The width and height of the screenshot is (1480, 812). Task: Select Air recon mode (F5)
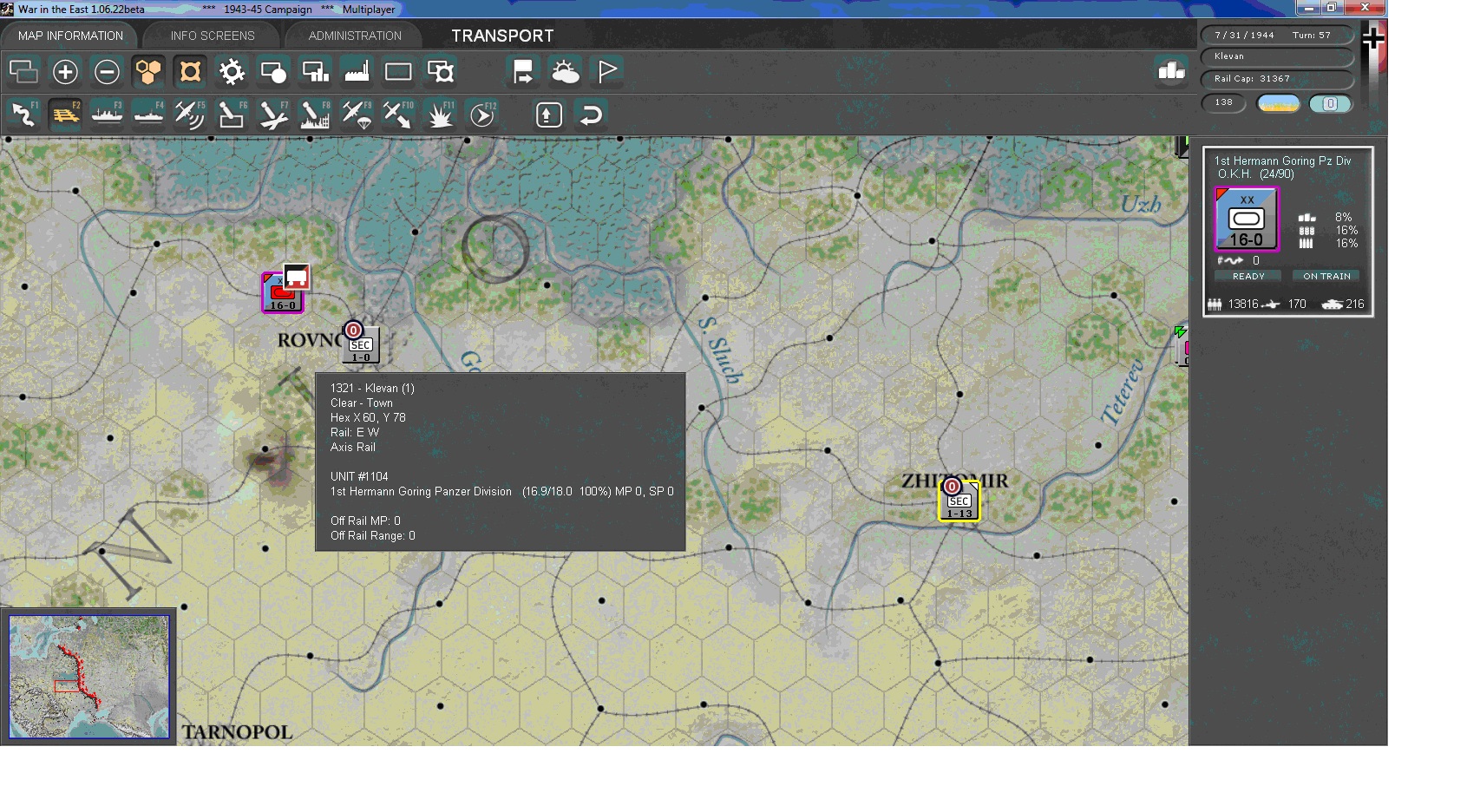190,115
